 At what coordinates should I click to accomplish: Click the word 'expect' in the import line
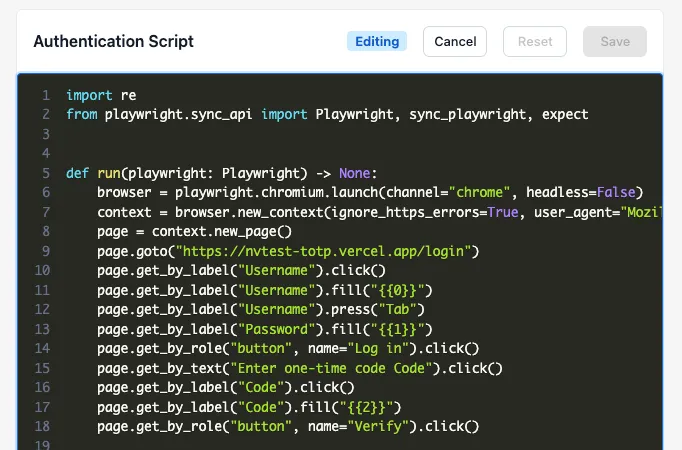(565, 114)
